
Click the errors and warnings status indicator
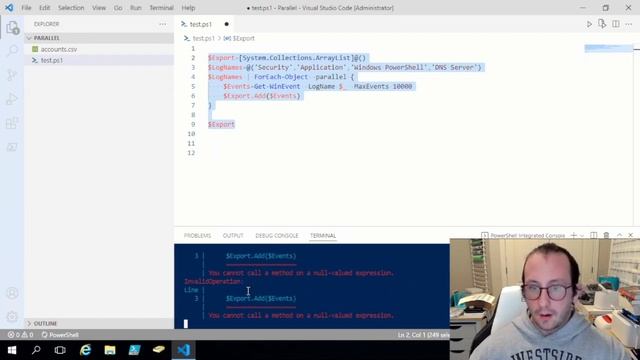[20, 335]
